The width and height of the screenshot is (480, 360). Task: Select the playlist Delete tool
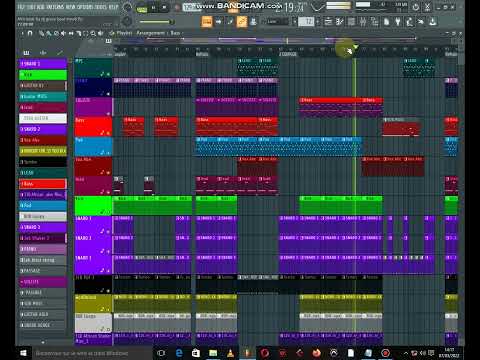[x=56, y=33]
